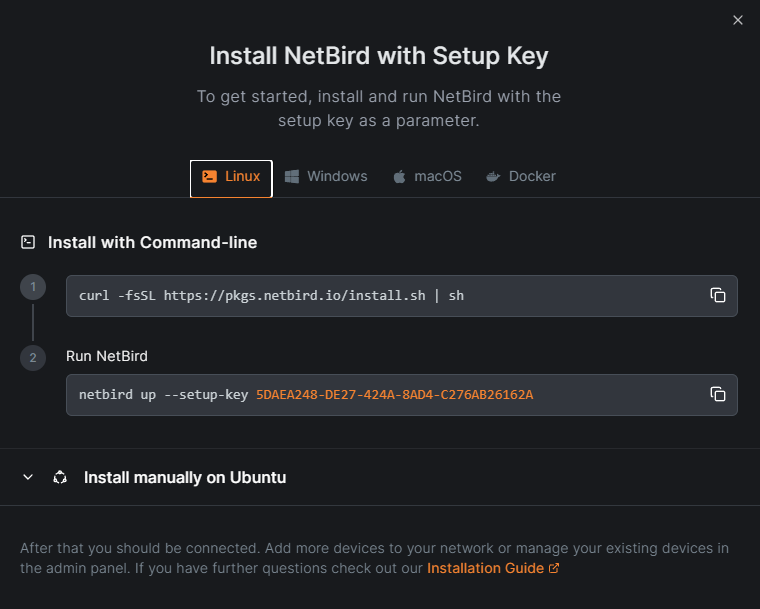
Task: Select the Docker tab
Action: click(532, 177)
